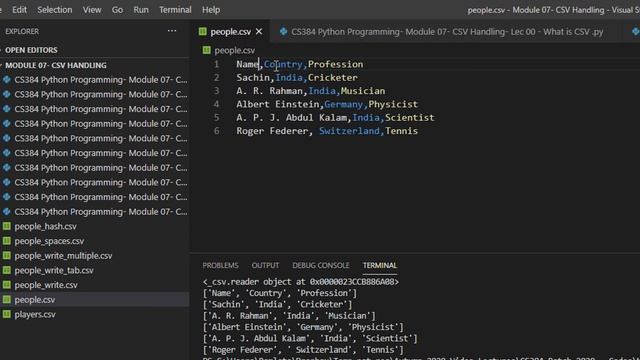Click the CSV icon on people.csv tab
Viewport: 640px width, 360px height.
[x=202, y=31]
